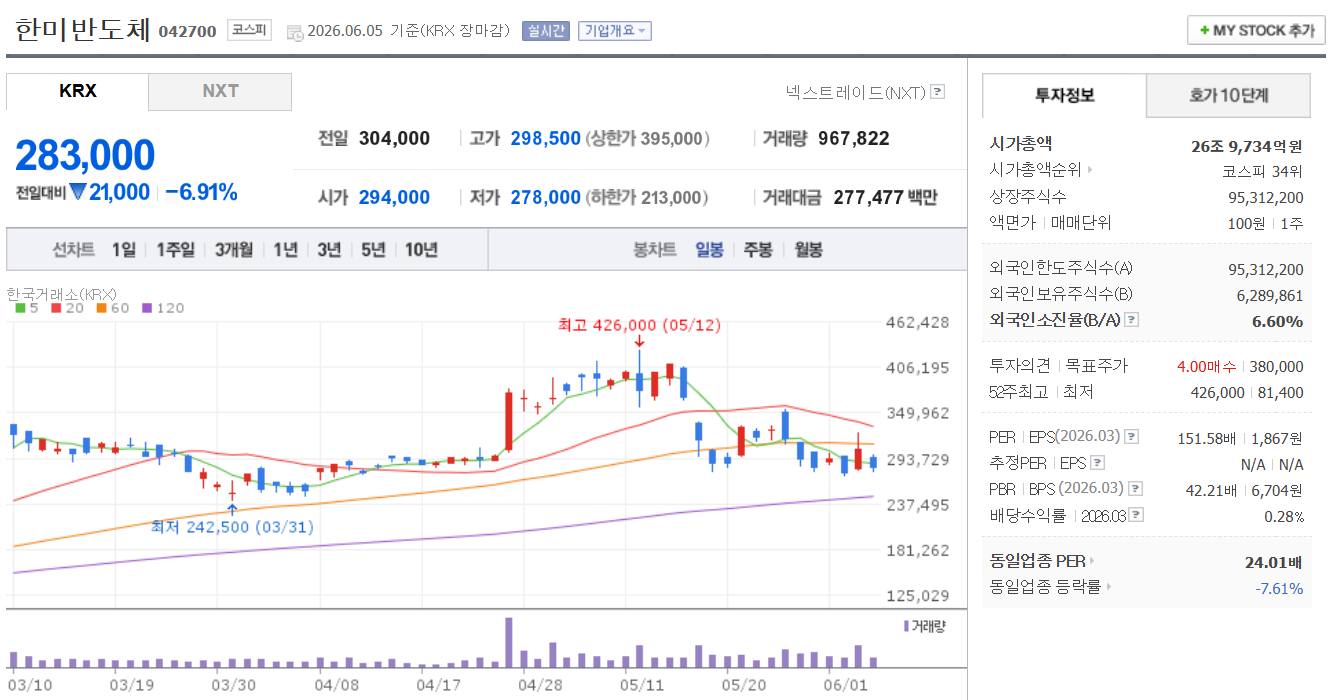The image size is (1330, 700).
Task: Click the 한미반도체 stock name heading
Action: (x=83, y=29)
